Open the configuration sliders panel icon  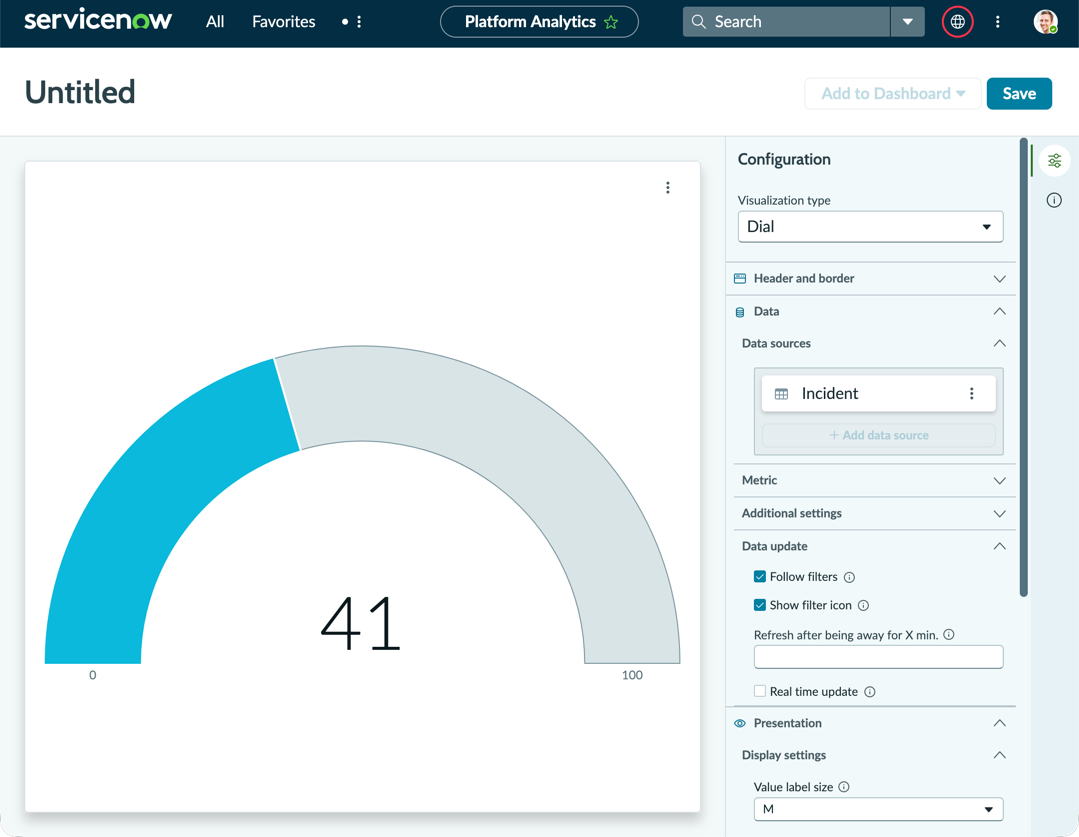1054,161
